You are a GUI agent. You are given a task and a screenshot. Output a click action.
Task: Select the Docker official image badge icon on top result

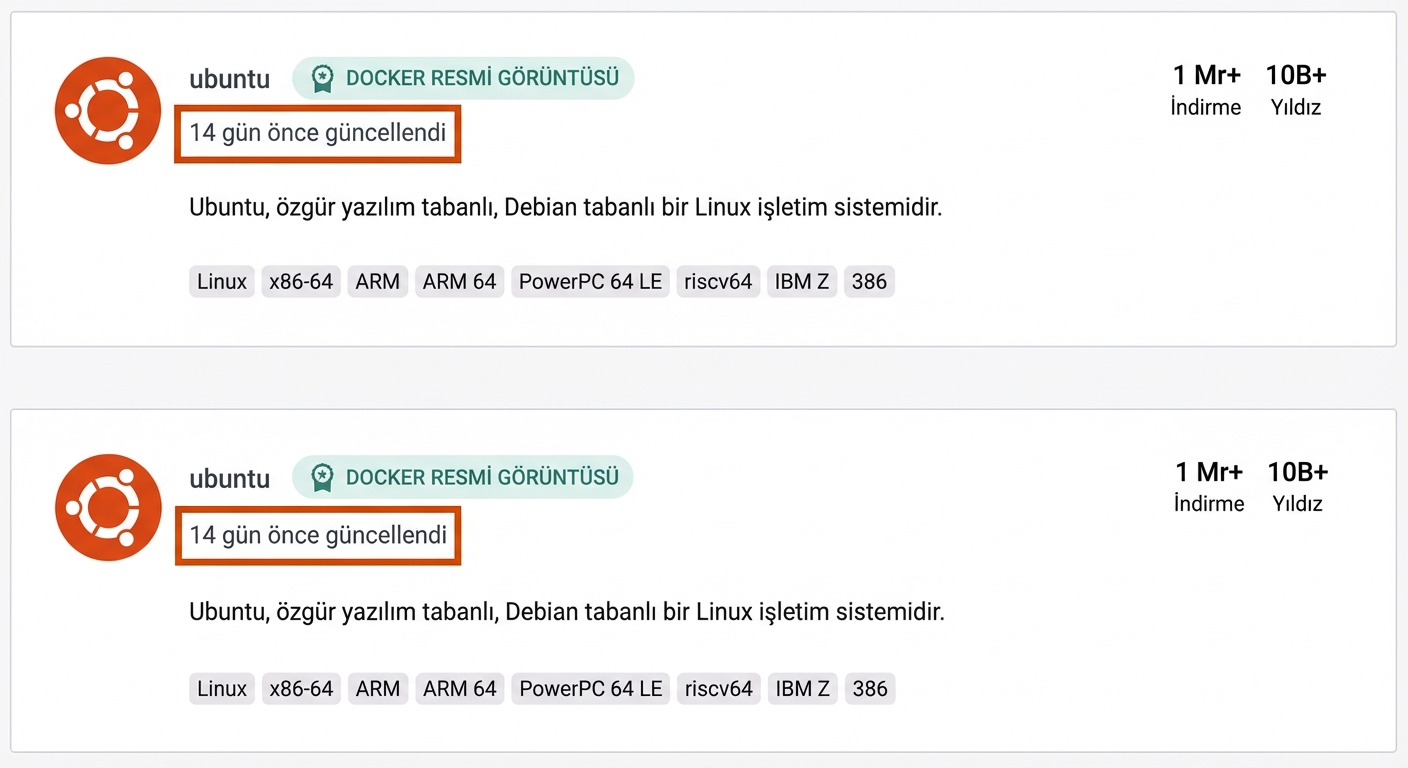[322, 77]
